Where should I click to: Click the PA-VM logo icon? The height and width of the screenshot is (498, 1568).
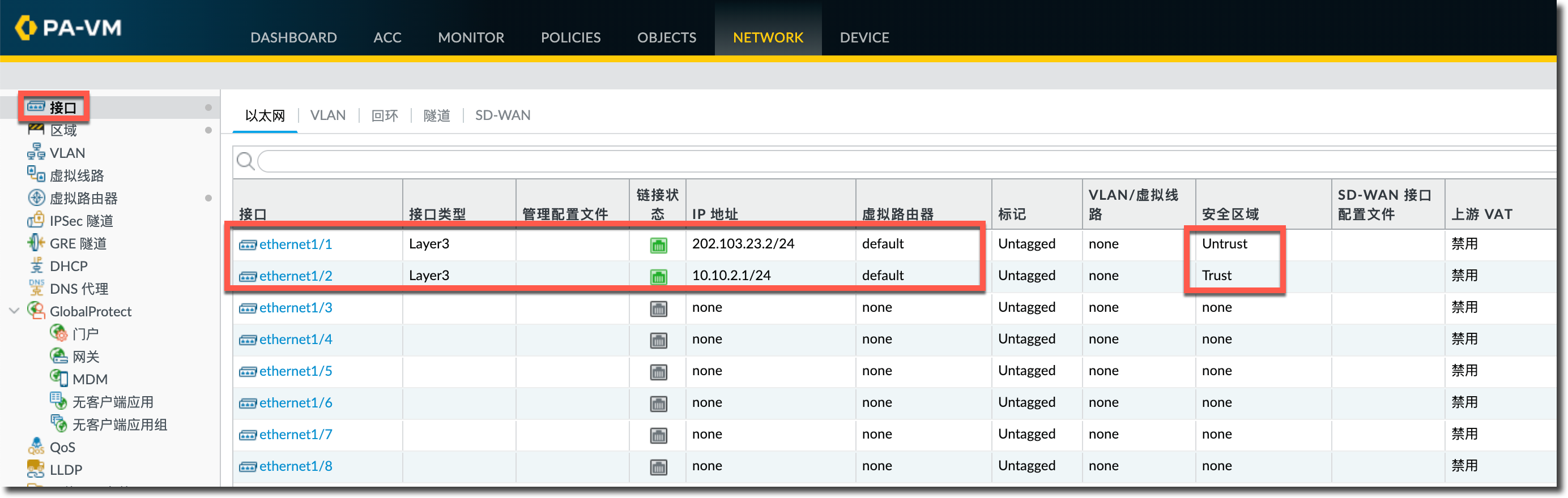(x=25, y=28)
